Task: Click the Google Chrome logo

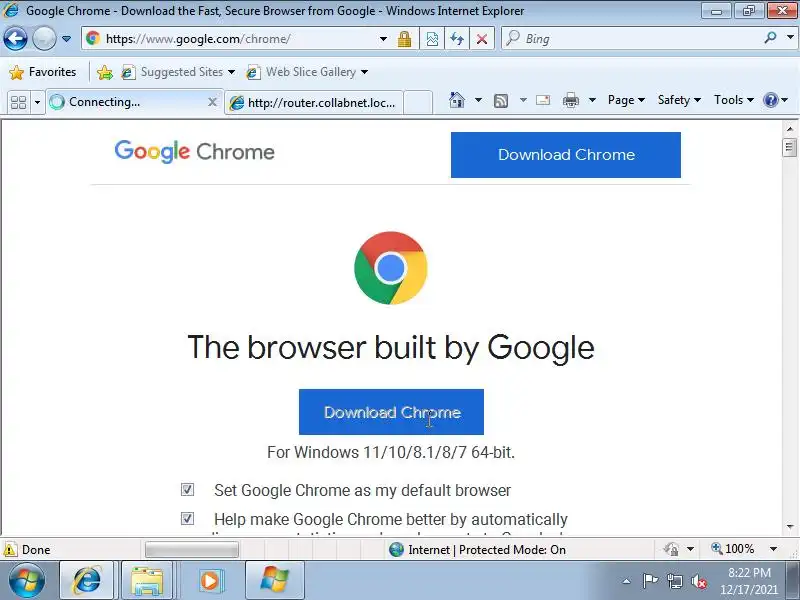Action: (x=194, y=152)
